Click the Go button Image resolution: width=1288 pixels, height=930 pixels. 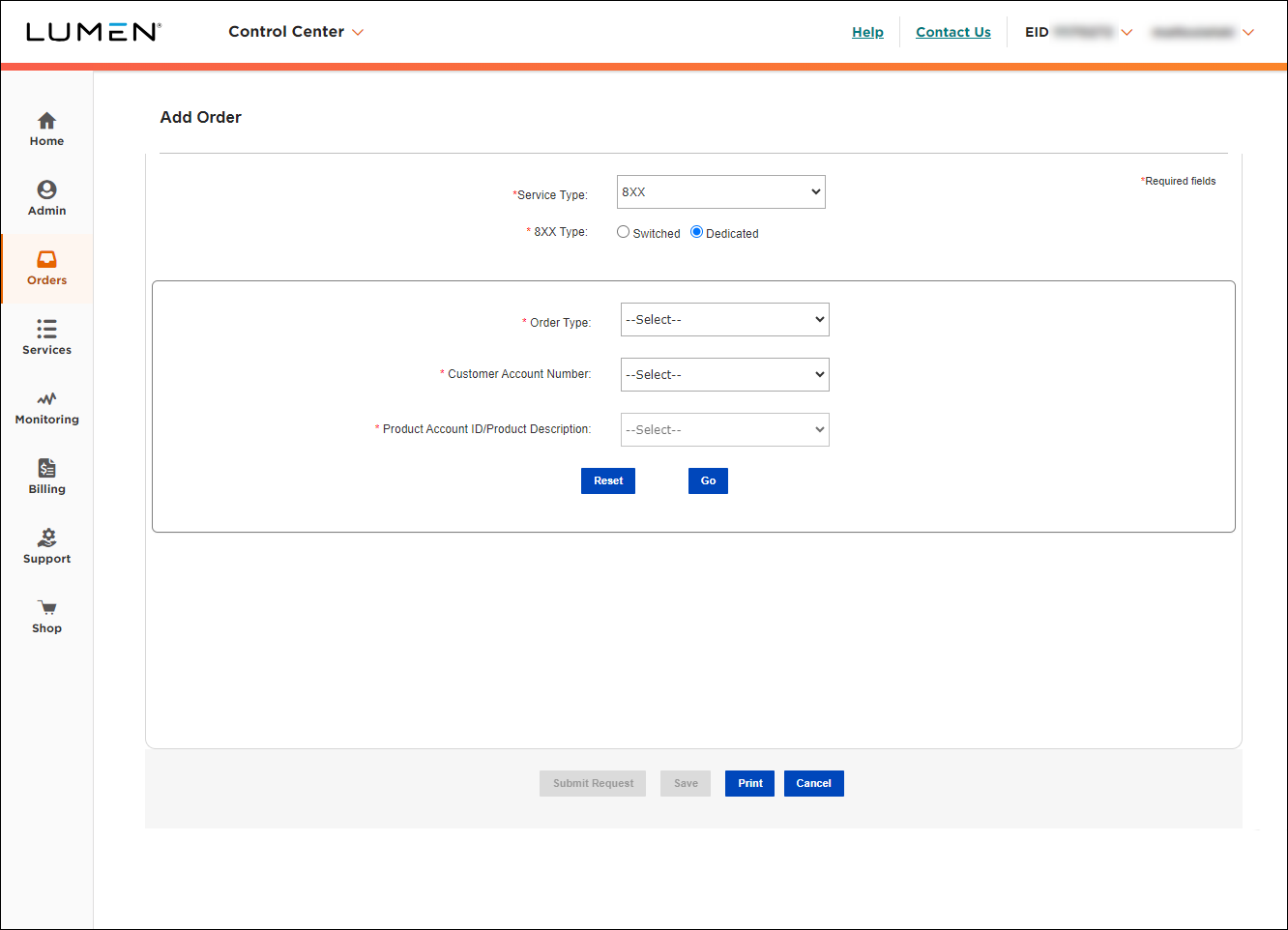click(708, 480)
